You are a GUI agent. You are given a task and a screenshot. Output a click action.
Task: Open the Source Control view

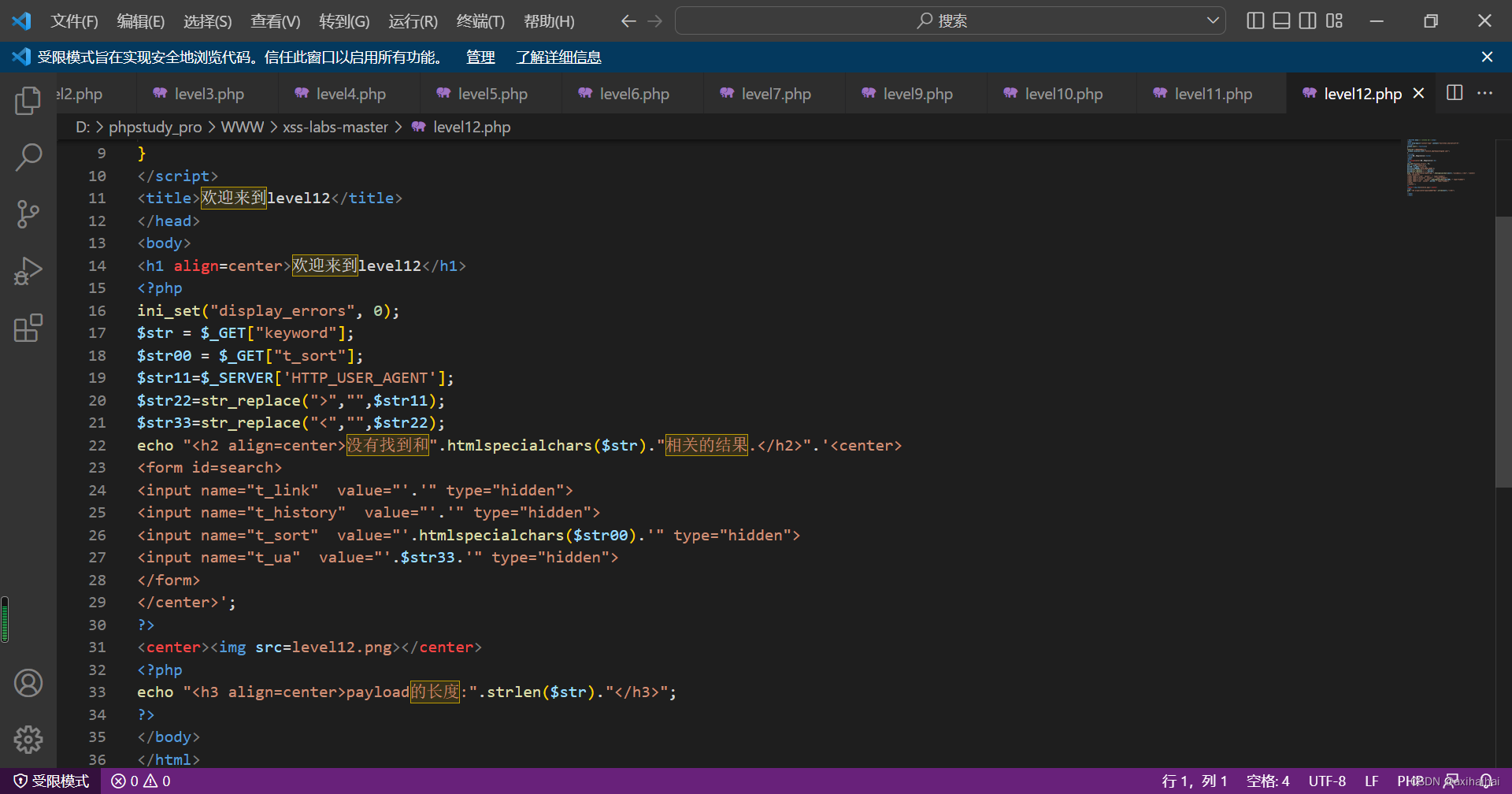(28, 213)
